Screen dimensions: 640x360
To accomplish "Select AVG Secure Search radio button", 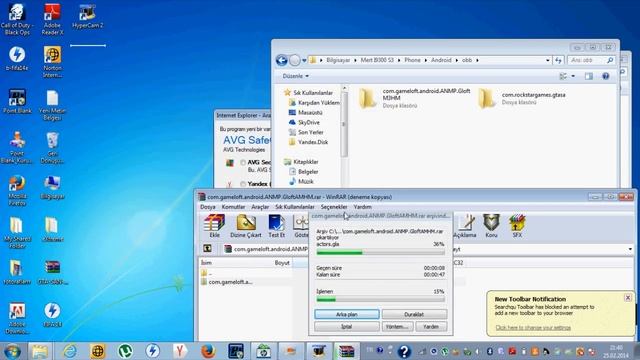I will (x=243, y=162).
